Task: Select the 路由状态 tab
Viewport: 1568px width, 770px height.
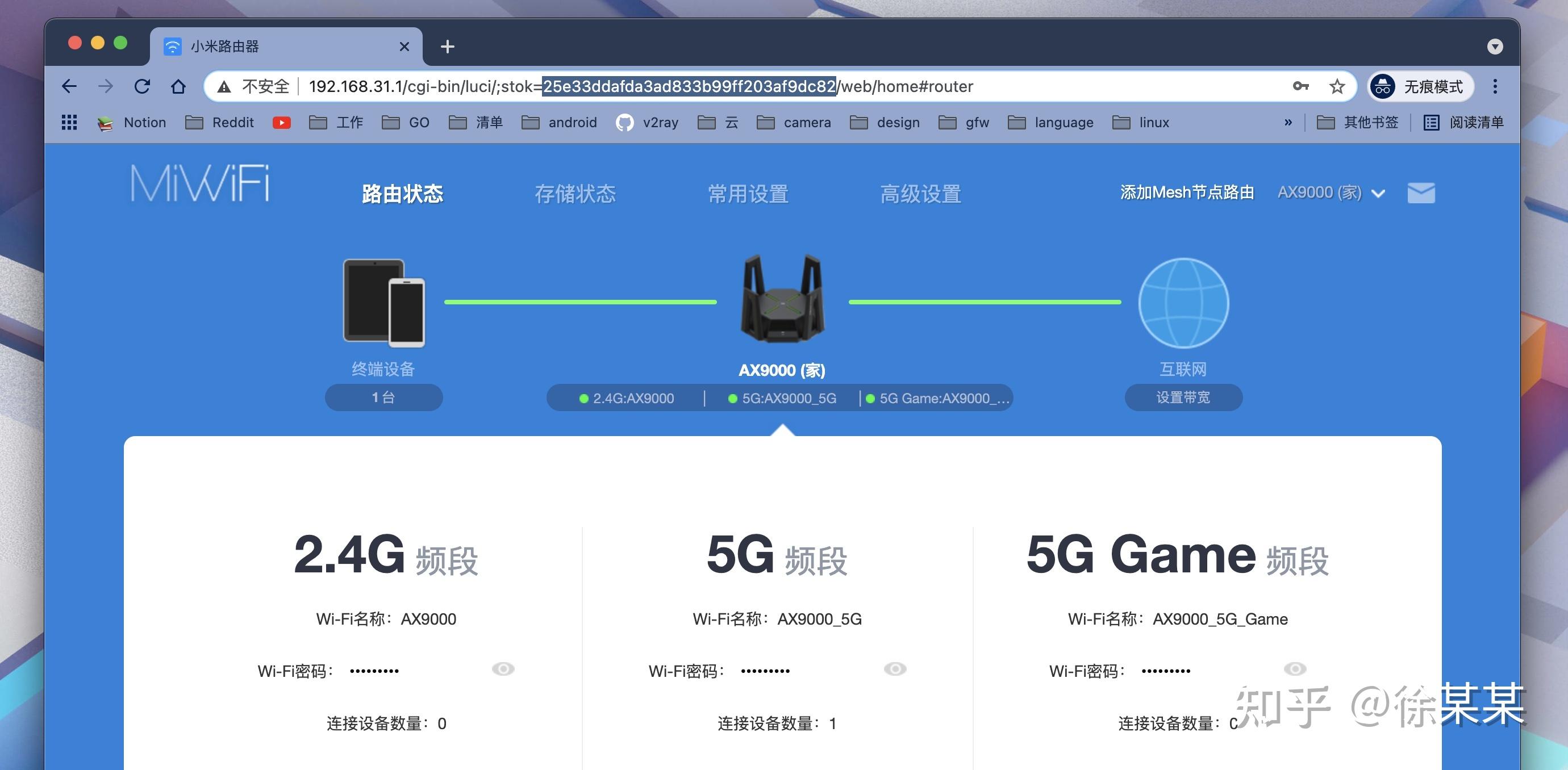Action: tap(402, 194)
